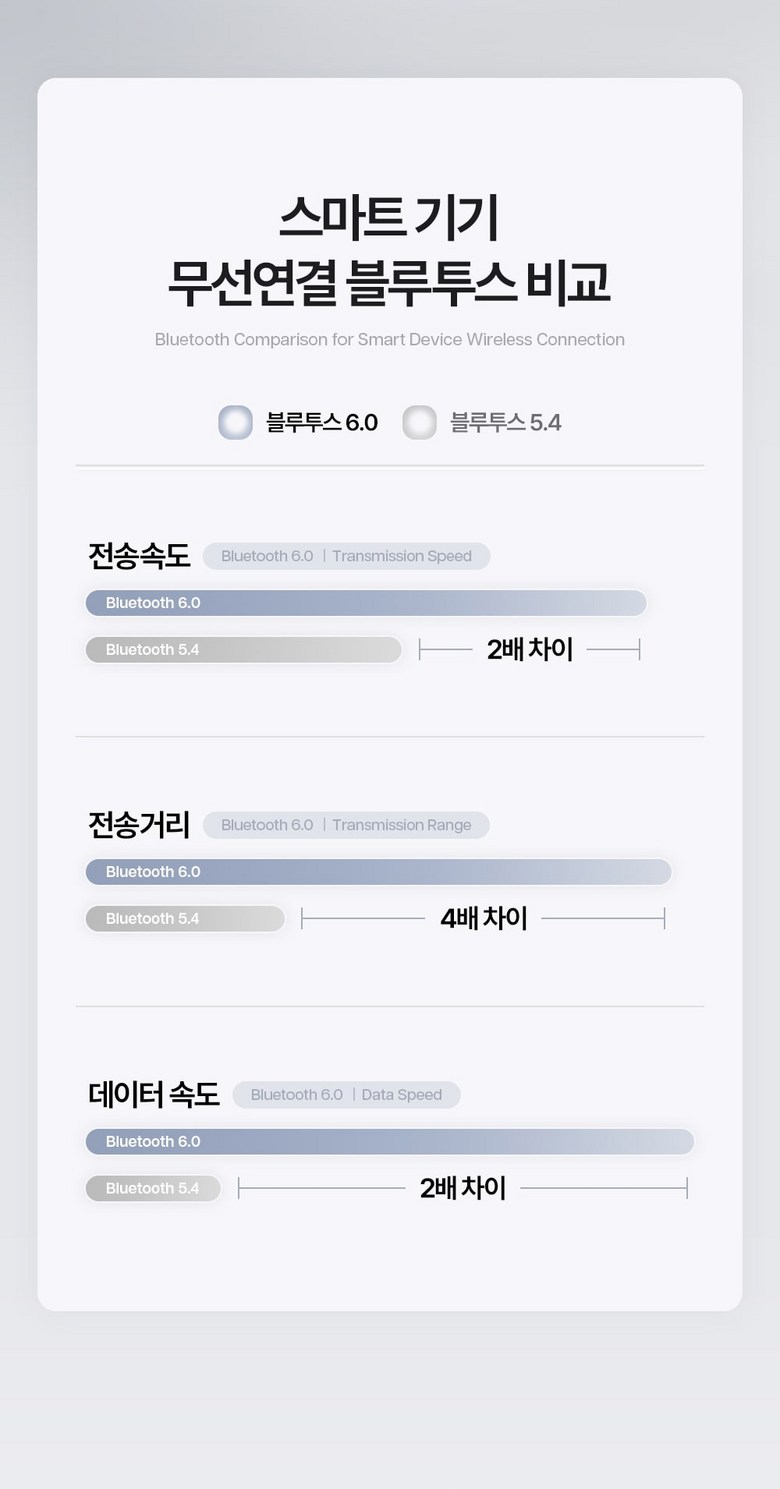Select the 블루투스 6.0 legend label

322,423
